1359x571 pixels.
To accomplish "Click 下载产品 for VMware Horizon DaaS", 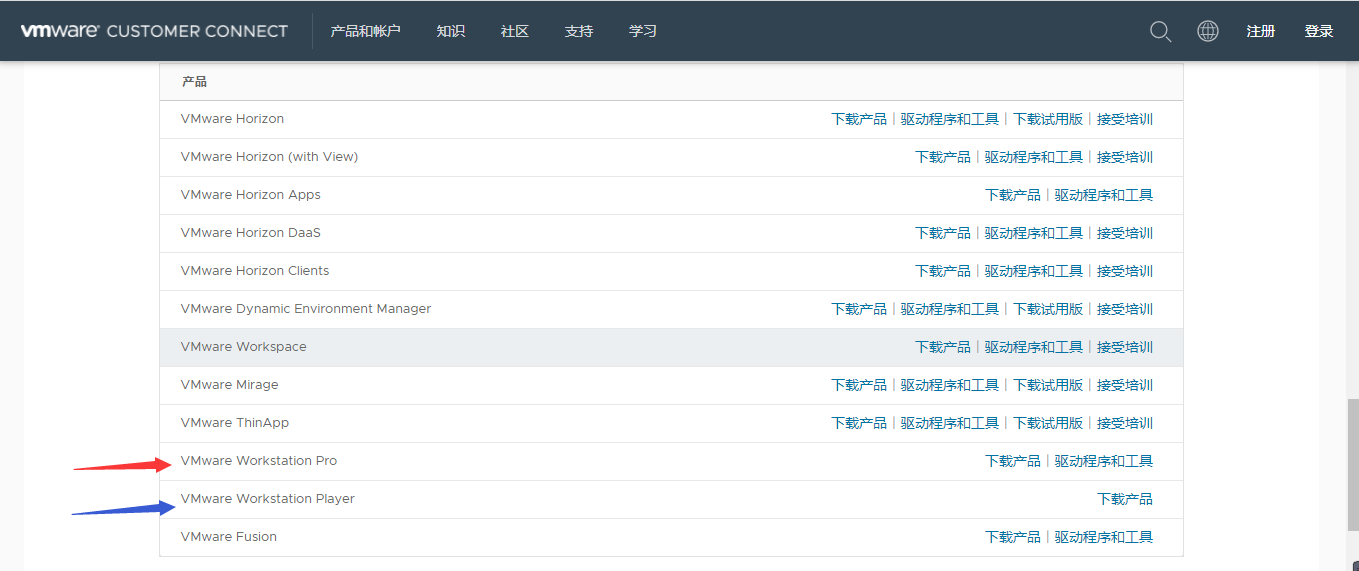I will (943, 233).
